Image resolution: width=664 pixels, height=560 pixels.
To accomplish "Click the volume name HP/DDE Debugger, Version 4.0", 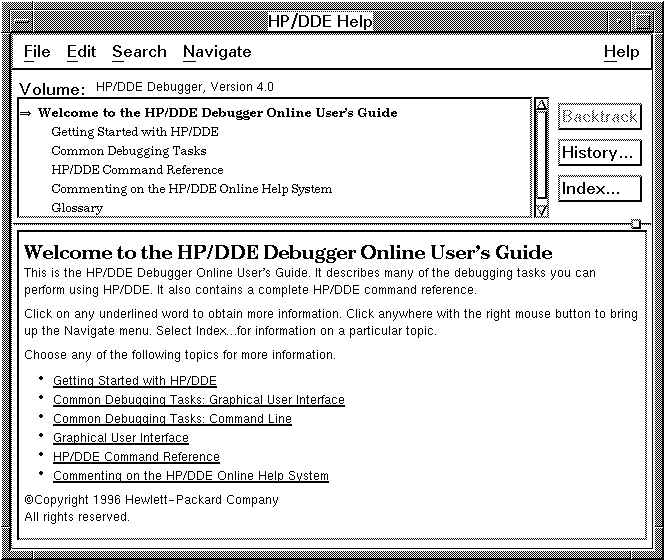I will pos(185,87).
